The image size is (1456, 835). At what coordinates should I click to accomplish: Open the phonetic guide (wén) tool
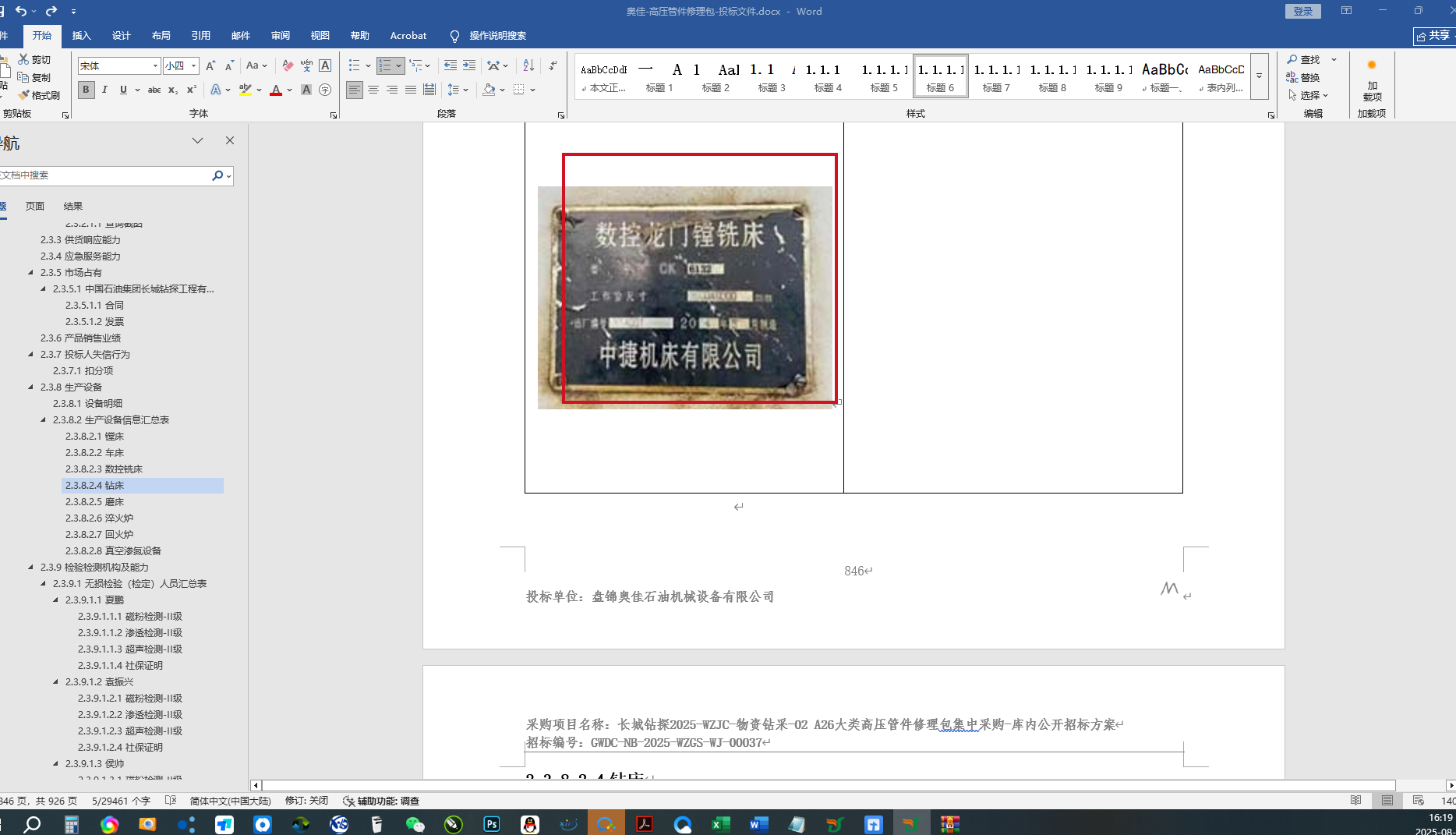pyautogui.click(x=306, y=65)
